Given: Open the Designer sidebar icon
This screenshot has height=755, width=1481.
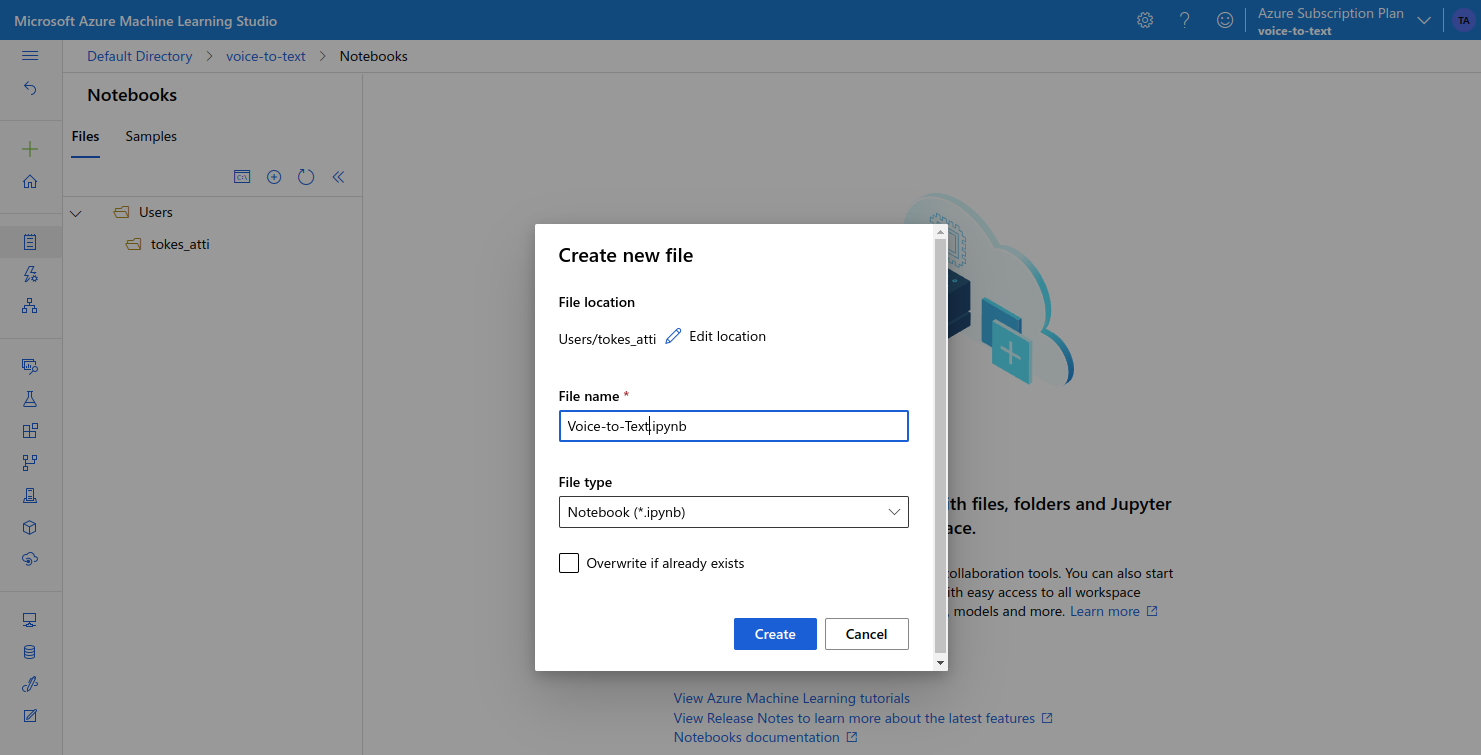Looking at the screenshot, I should point(30,306).
